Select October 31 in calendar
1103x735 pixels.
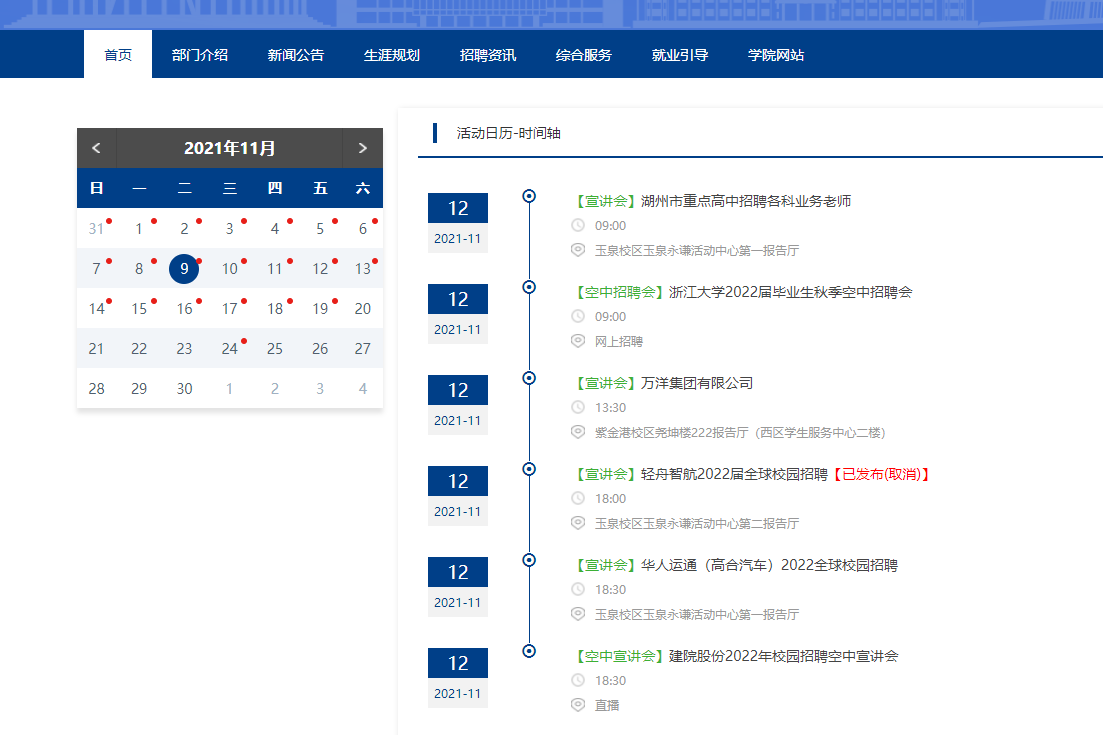96,229
